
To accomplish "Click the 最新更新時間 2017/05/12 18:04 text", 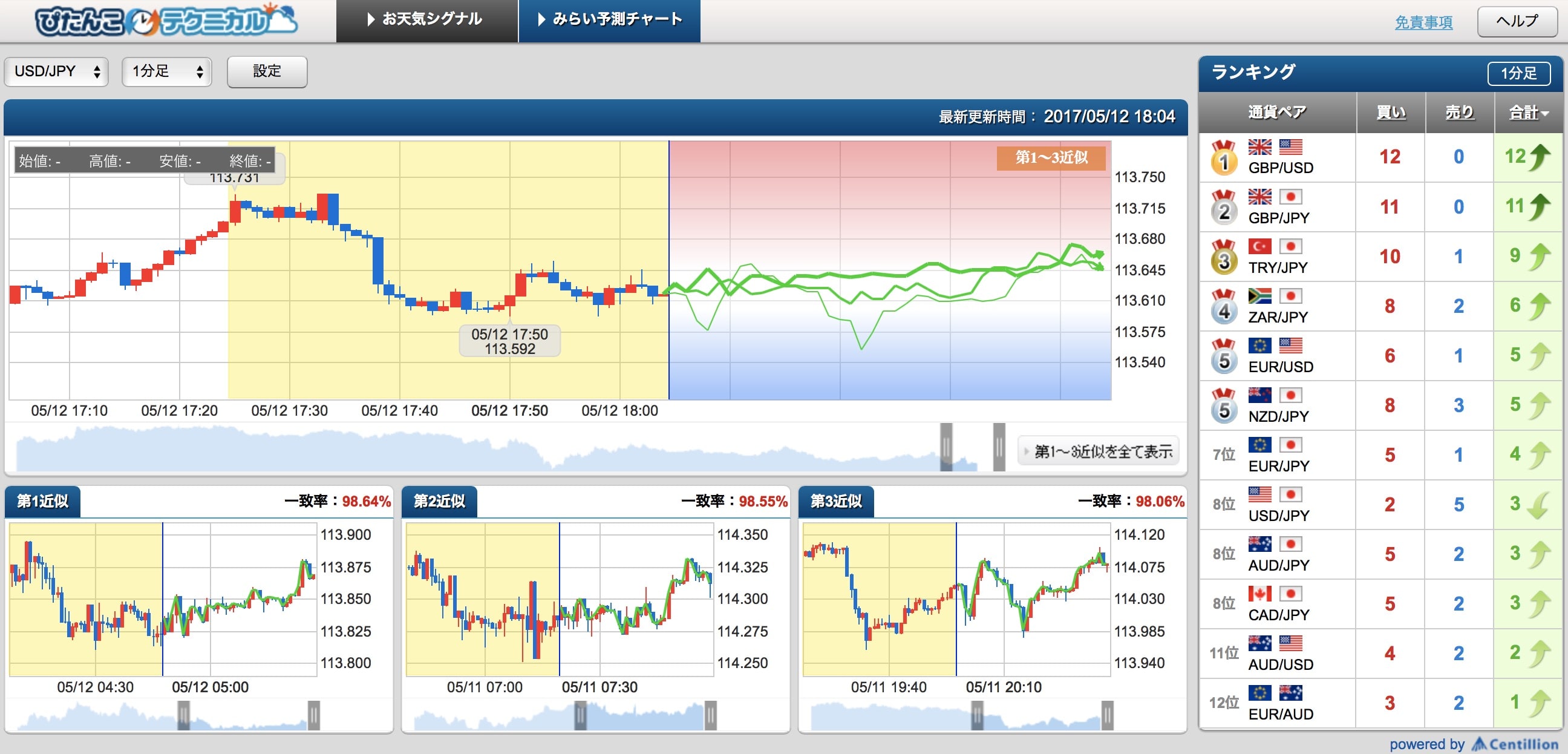I will tap(1057, 117).
